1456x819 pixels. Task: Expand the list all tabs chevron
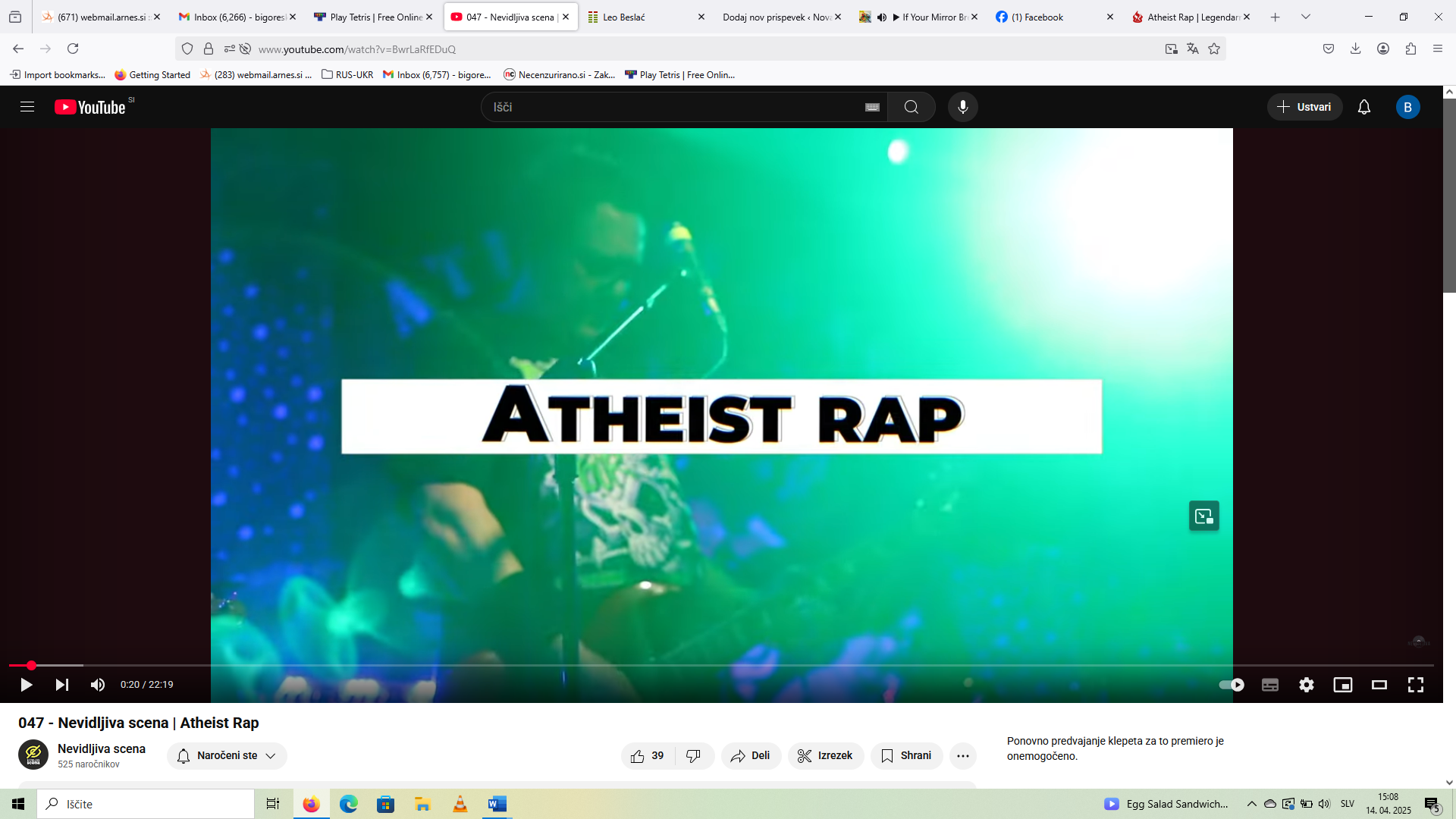tap(1305, 17)
